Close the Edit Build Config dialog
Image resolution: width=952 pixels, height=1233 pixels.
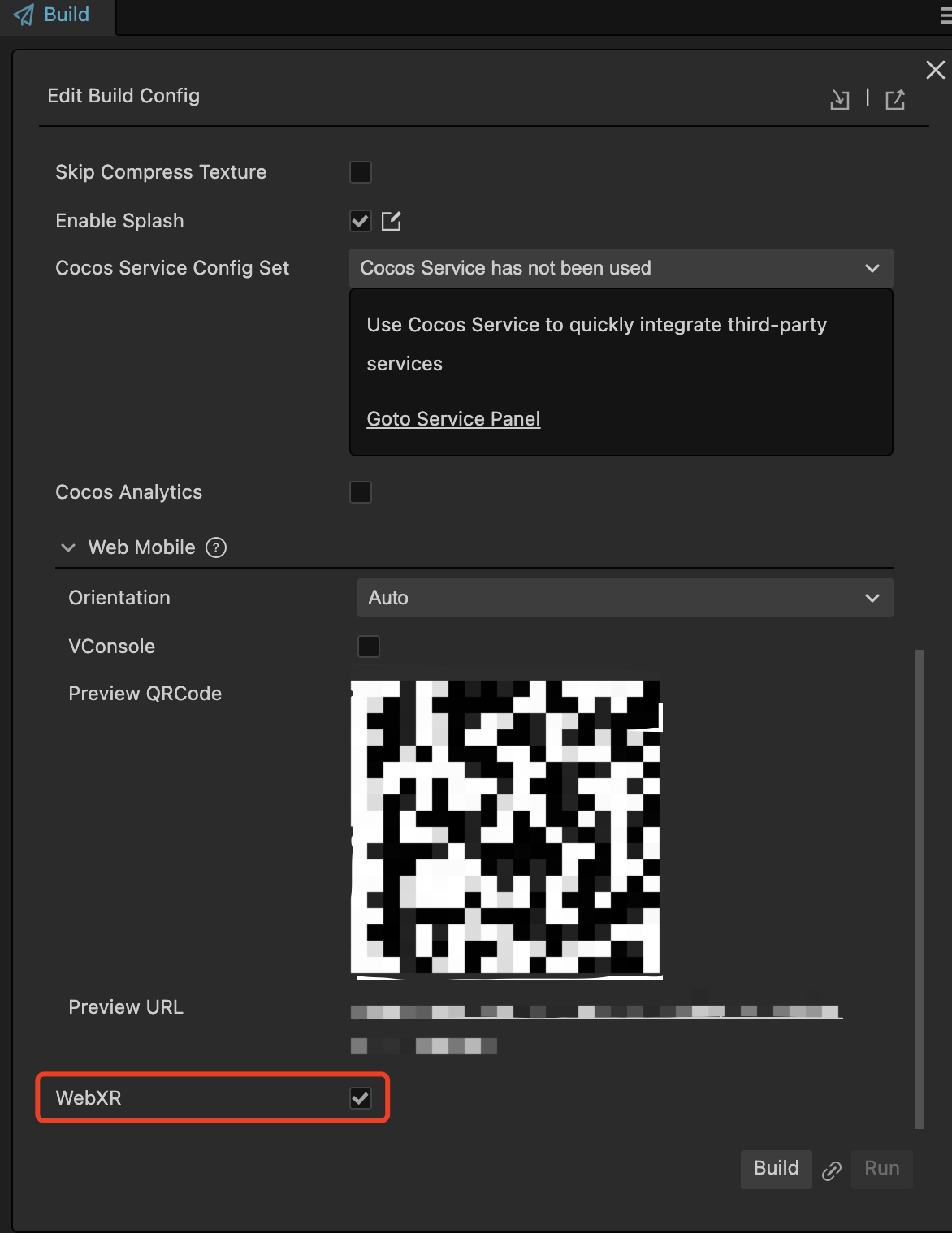(936, 70)
